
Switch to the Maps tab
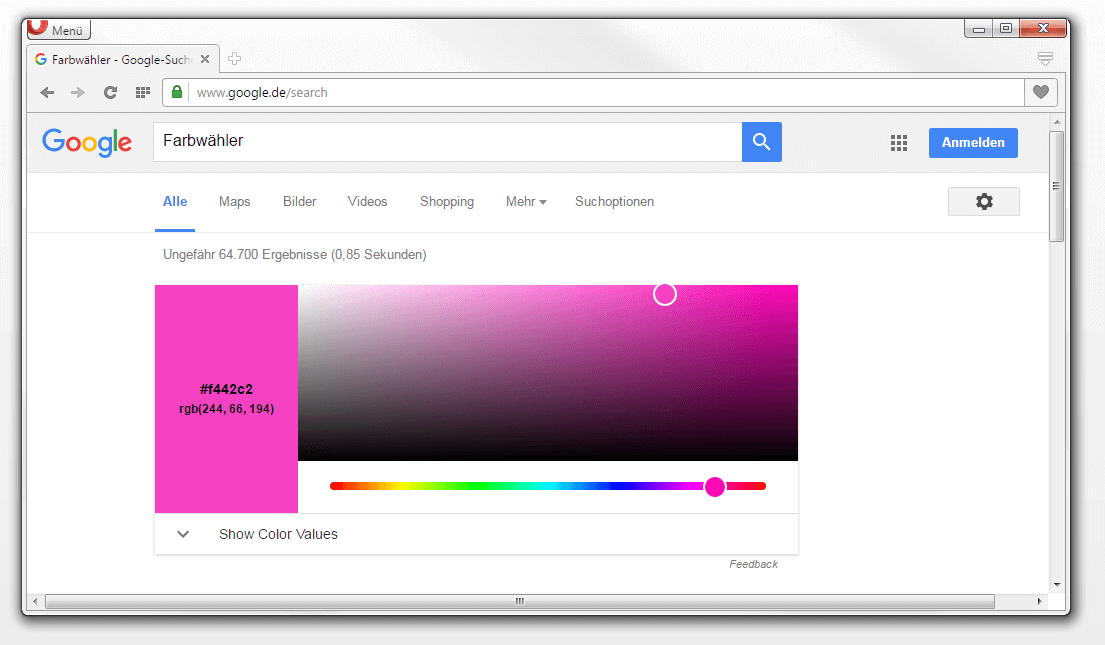[x=235, y=202]
